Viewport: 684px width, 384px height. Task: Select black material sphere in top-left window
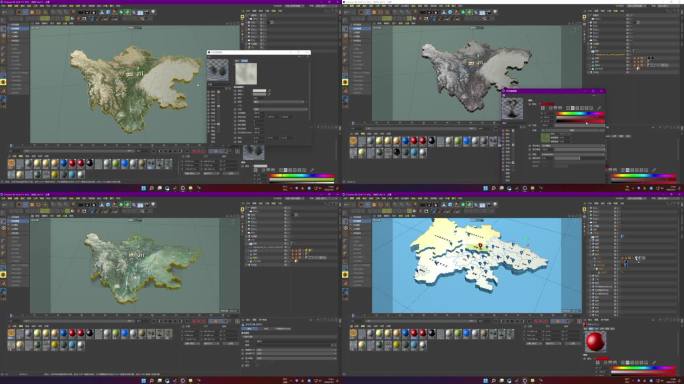[89, 163]
